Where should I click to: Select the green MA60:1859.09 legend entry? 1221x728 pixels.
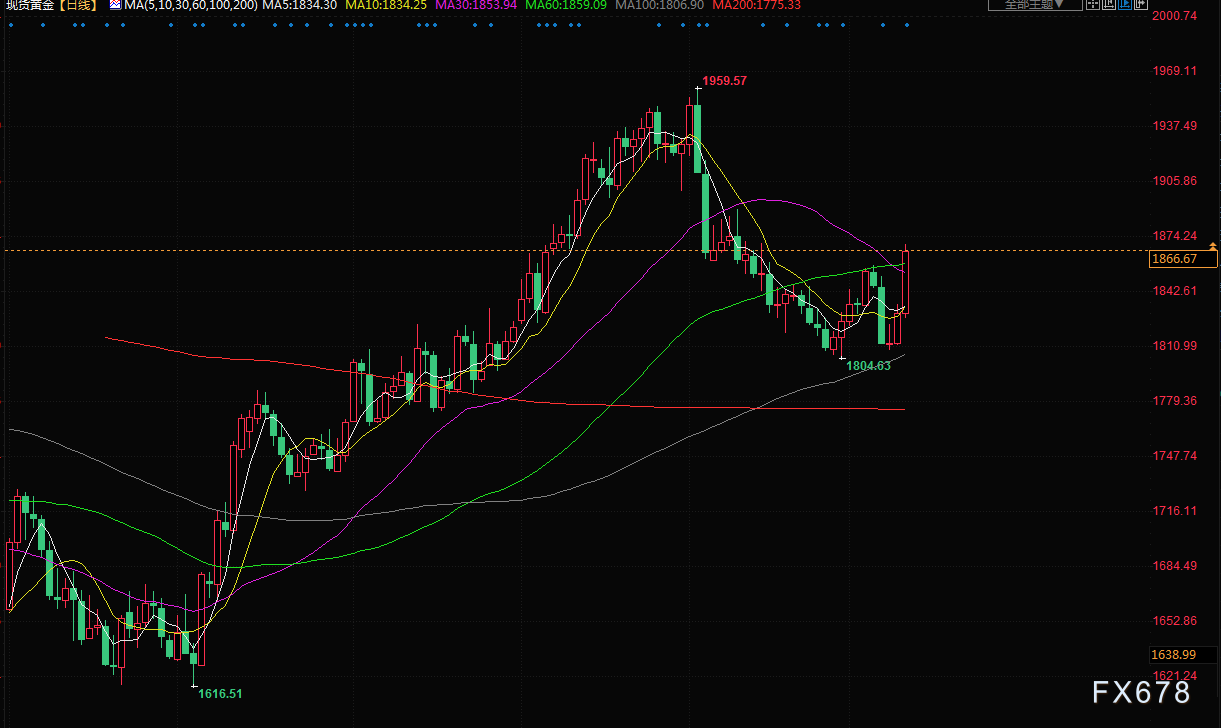click(566, 6)
